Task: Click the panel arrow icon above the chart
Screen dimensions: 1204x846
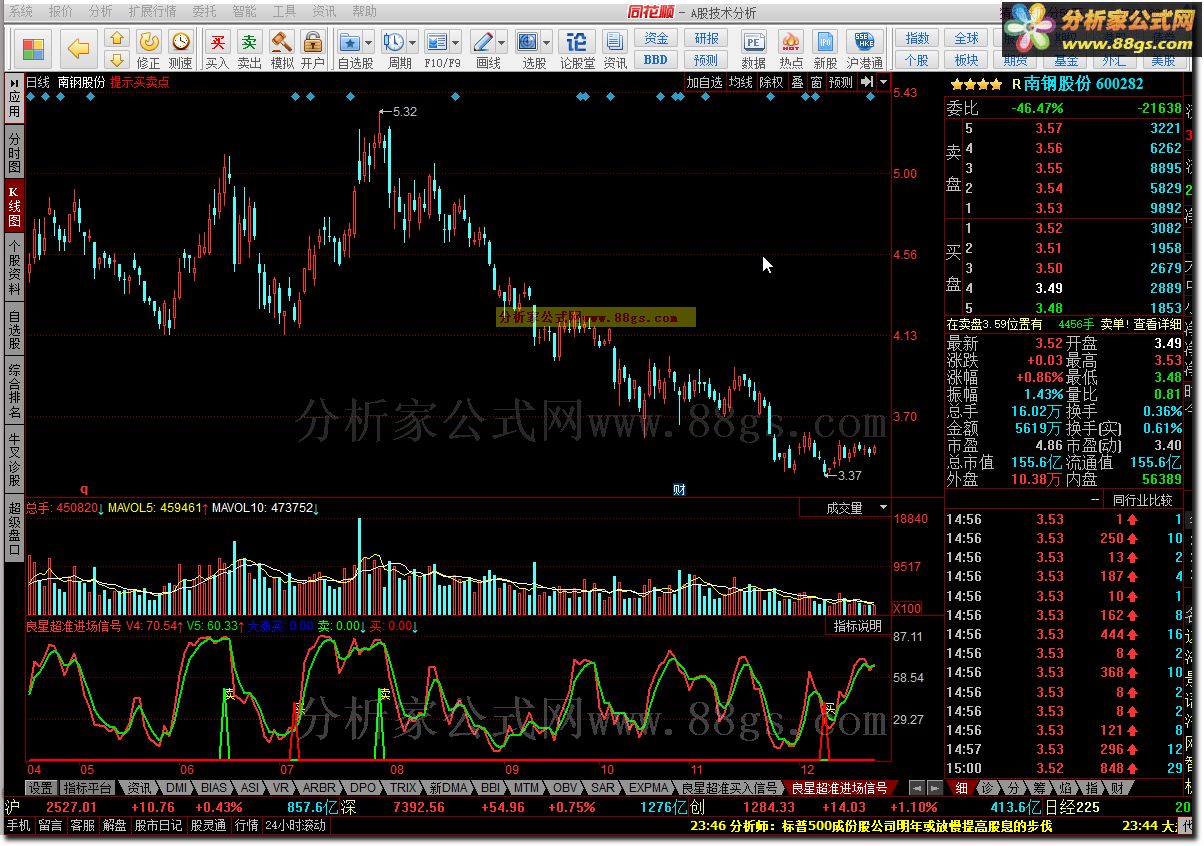Action: pyautogui.click(x=868, y=82)
